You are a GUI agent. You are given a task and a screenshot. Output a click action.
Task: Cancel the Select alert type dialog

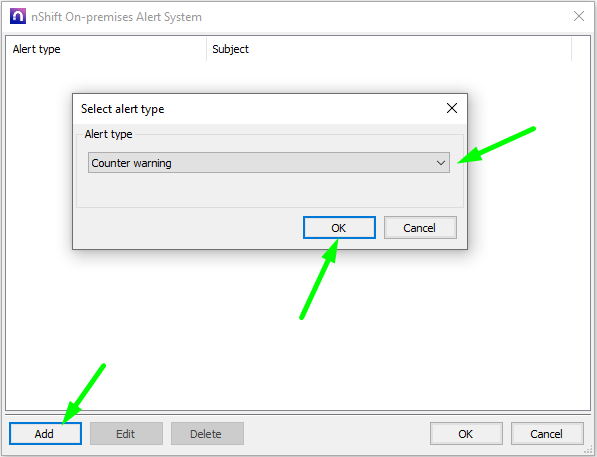pyautogui.click(x=420, y=228)
